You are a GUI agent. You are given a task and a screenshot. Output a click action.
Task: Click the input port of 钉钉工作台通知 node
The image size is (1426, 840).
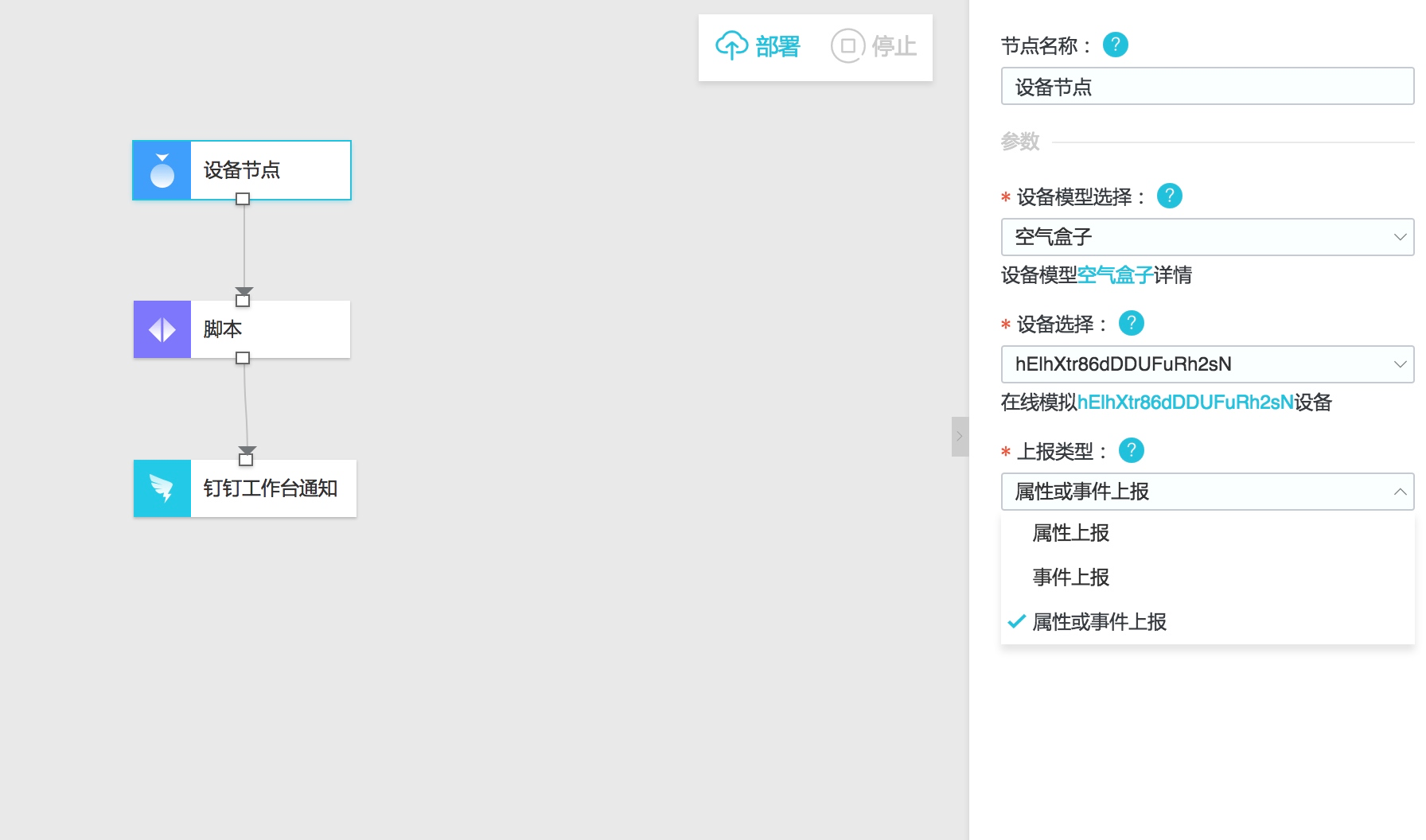coord(246,459)
